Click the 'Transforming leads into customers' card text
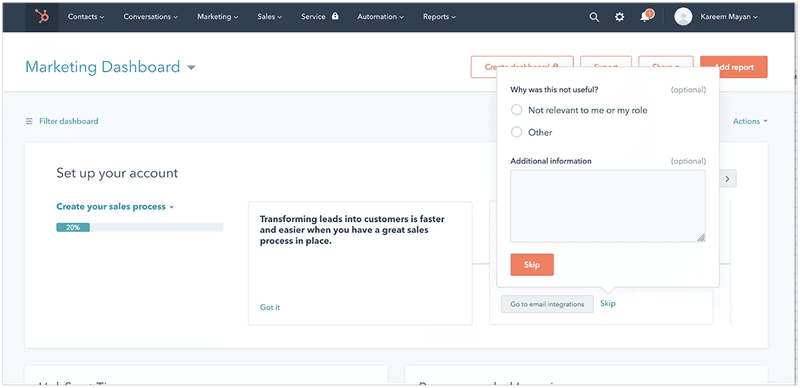Screen dimensions: 800x388 pos(352,230)
